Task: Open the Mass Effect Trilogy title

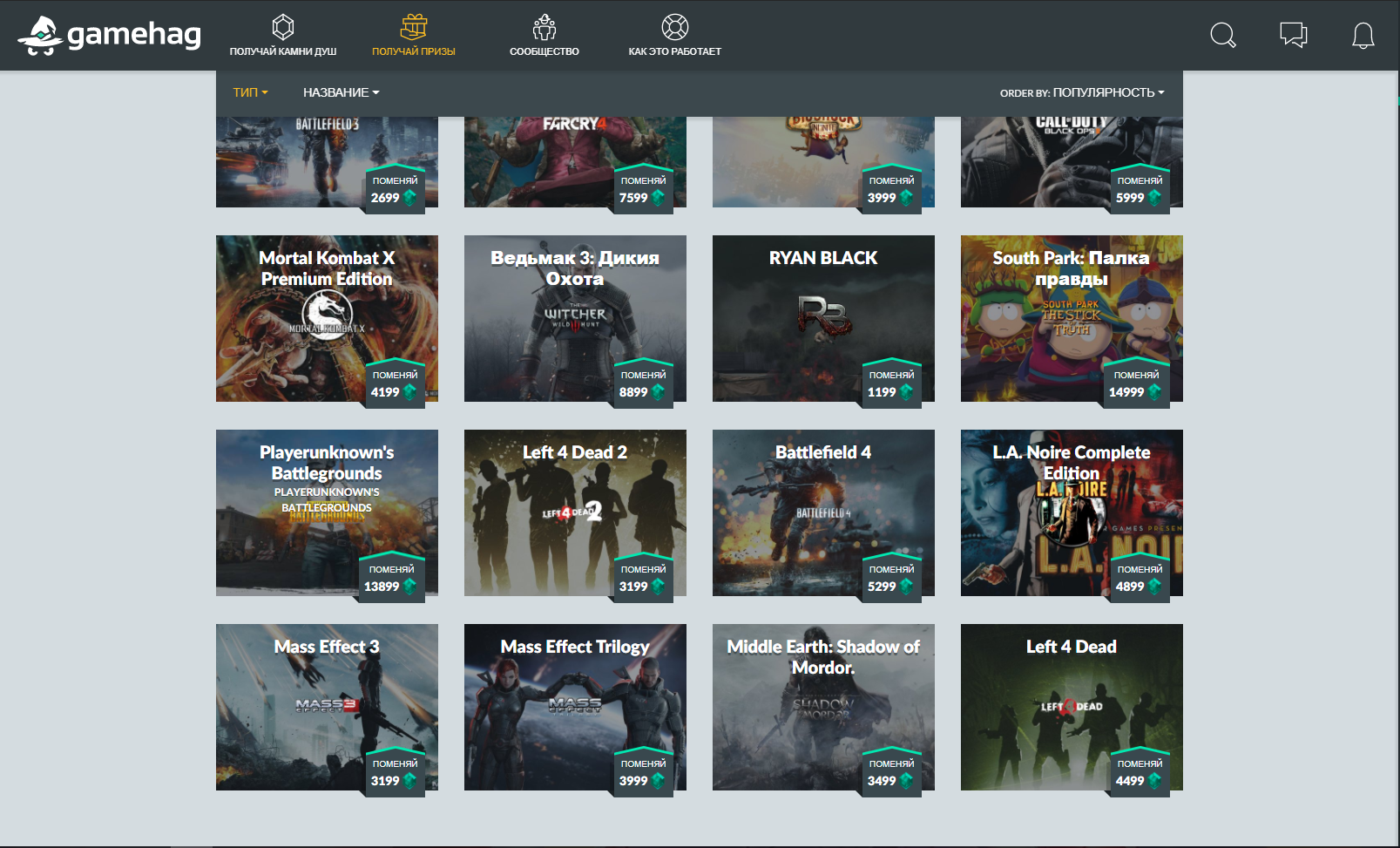Action: point(575,647)
